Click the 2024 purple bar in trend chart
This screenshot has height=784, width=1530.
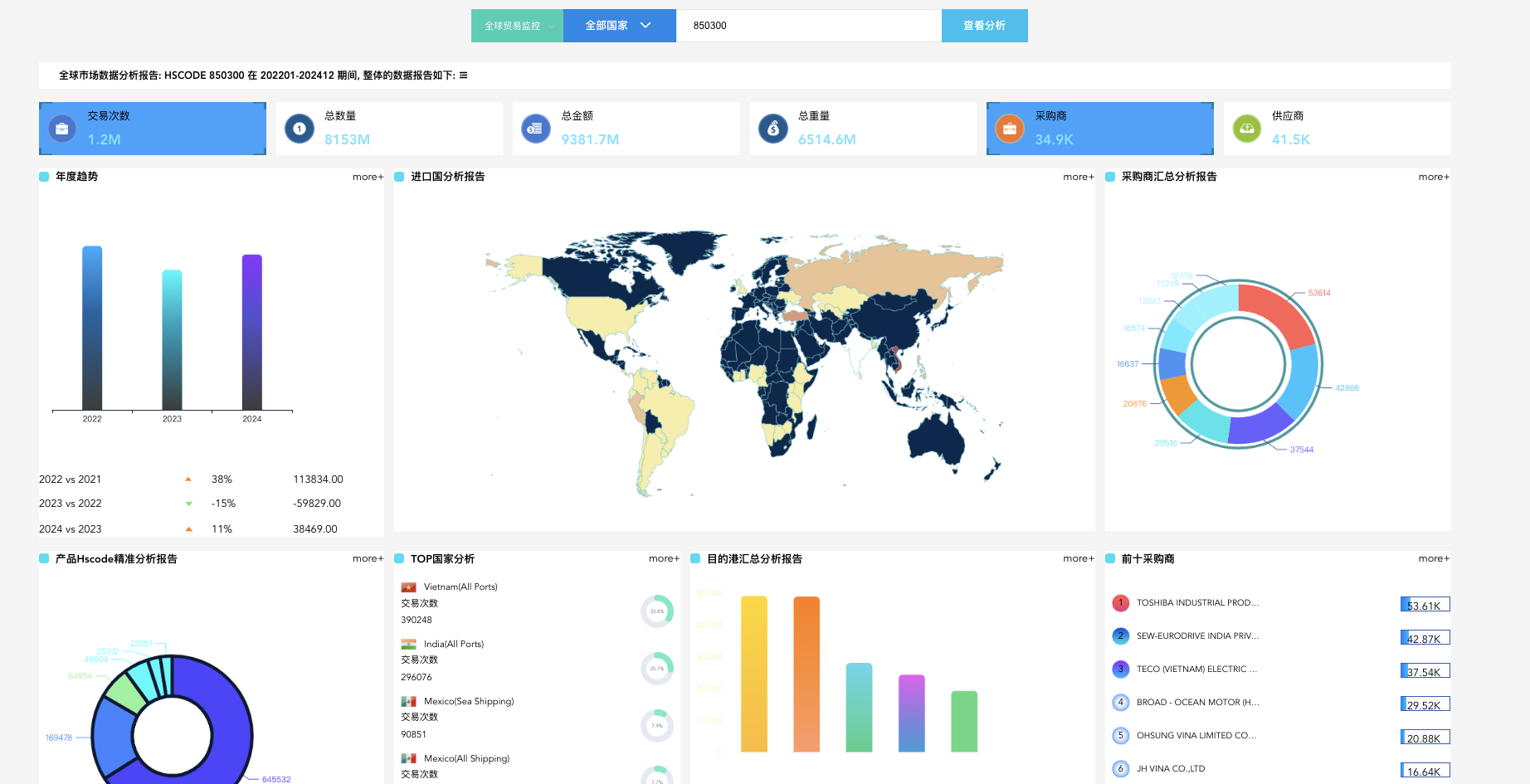[251, 332]
